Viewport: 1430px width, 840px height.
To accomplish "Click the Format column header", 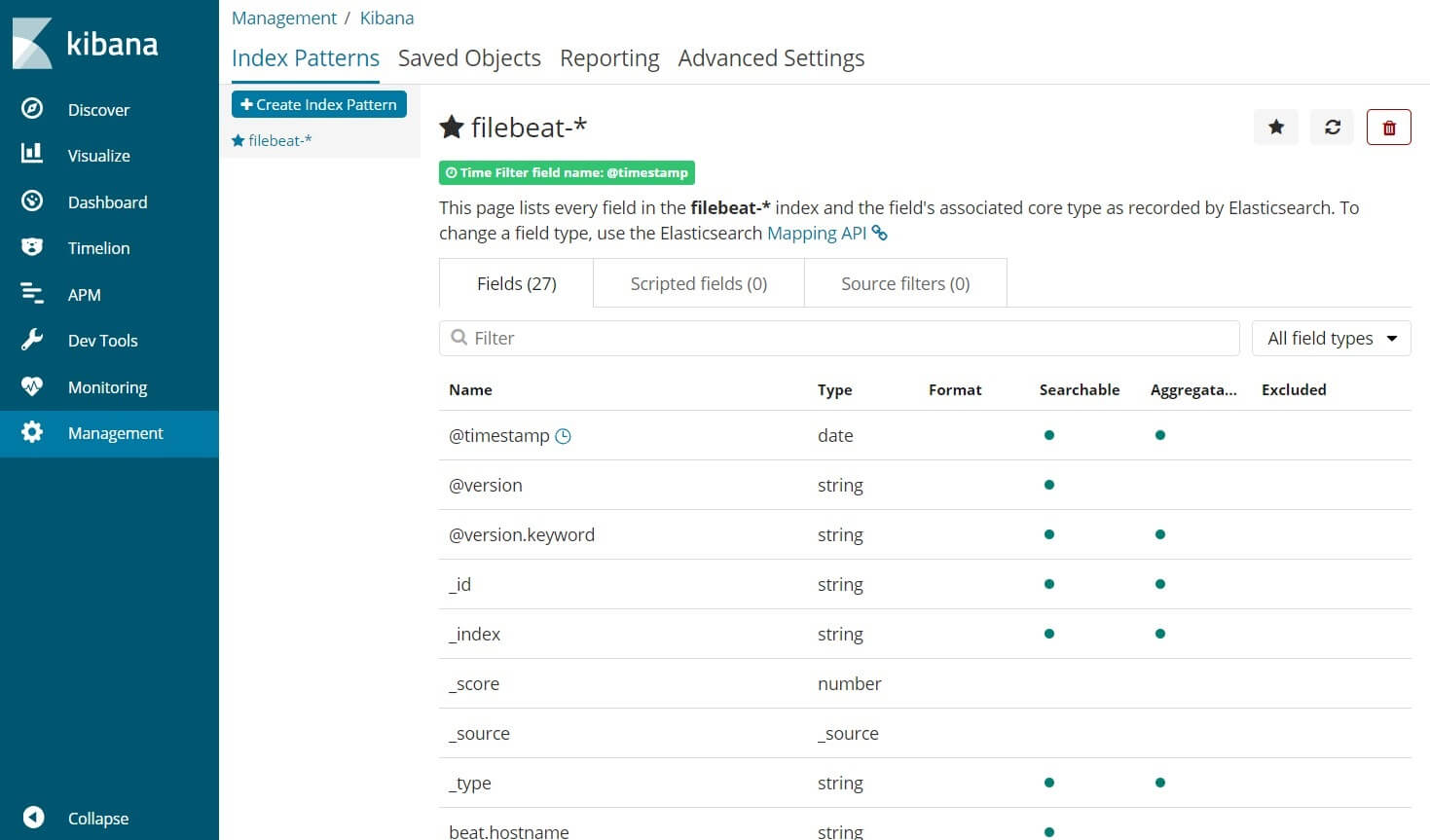I will pos(955,389).
